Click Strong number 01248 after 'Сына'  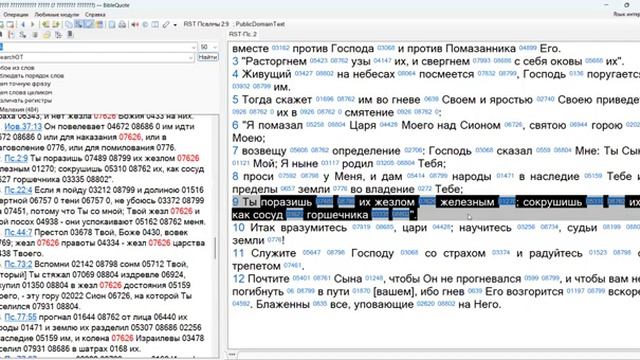[x=374, y=279]
